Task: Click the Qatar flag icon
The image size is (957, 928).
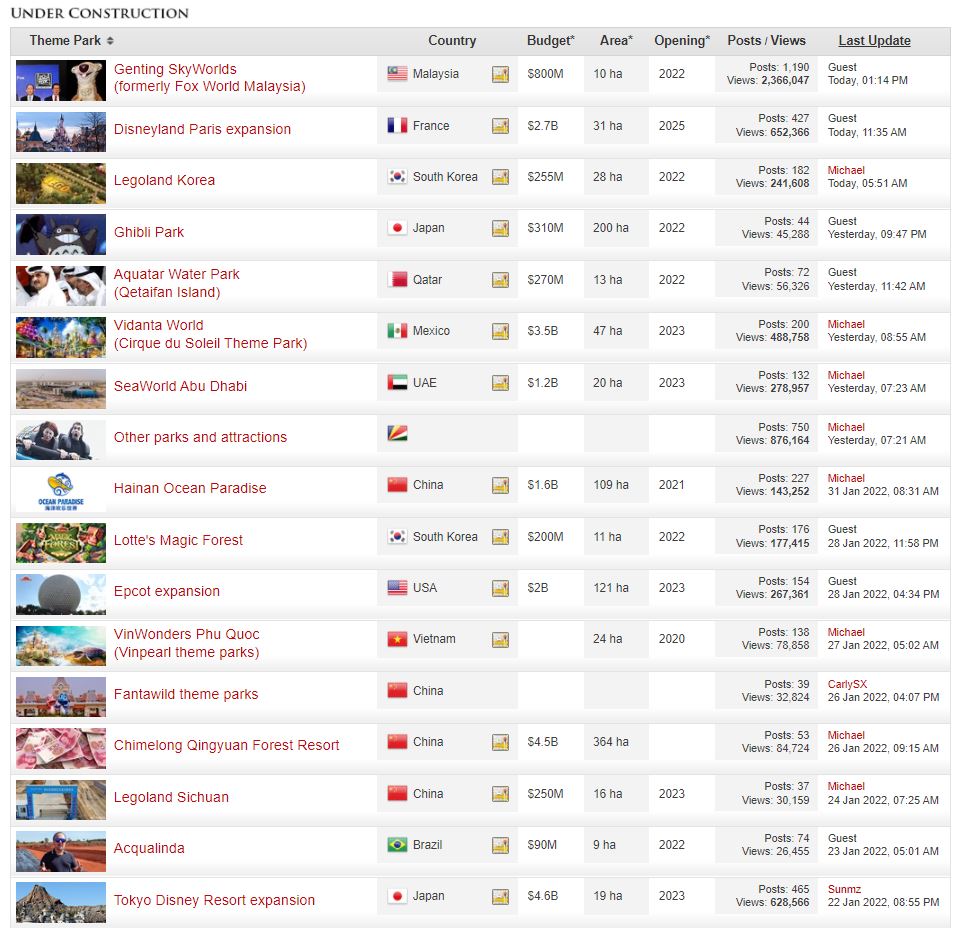Action: tap(397, 280)
